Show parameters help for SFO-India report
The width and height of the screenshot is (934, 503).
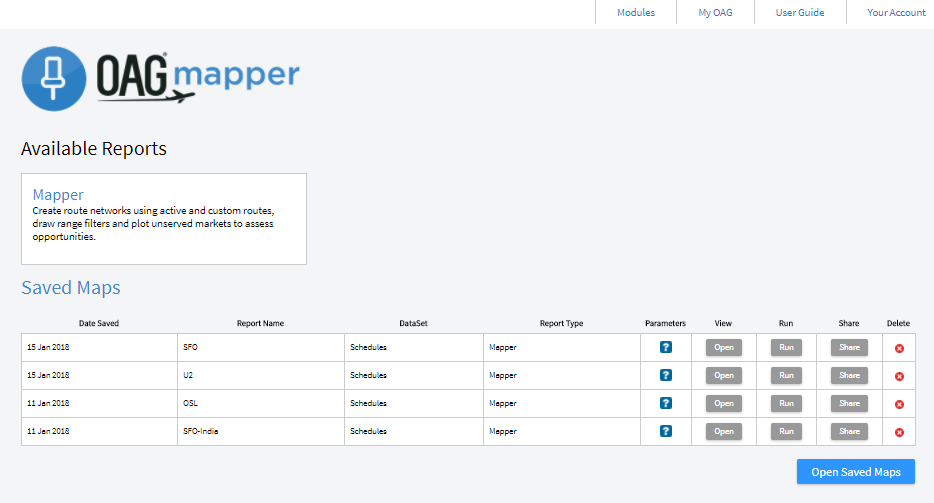point(666,431)
